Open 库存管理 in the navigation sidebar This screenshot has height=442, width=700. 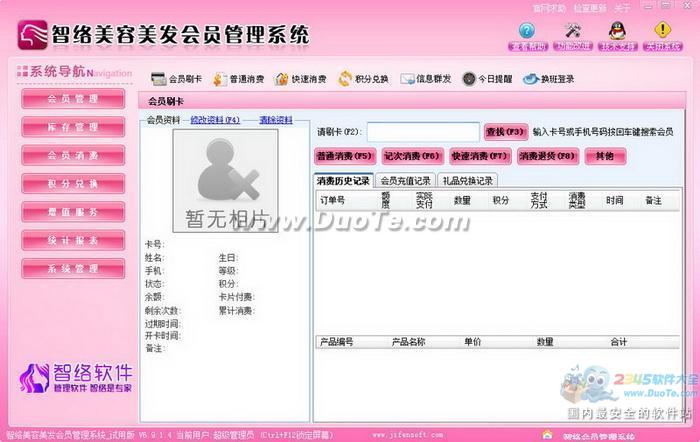coord(73,127)
